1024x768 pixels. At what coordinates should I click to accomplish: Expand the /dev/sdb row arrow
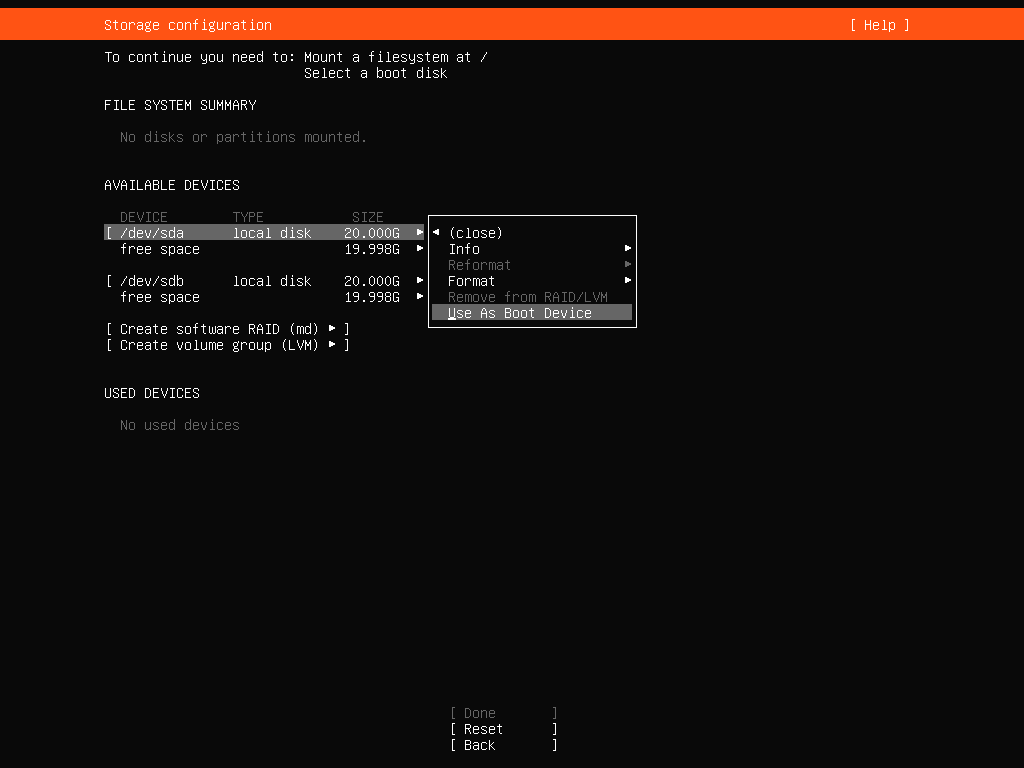coord(420,281)
